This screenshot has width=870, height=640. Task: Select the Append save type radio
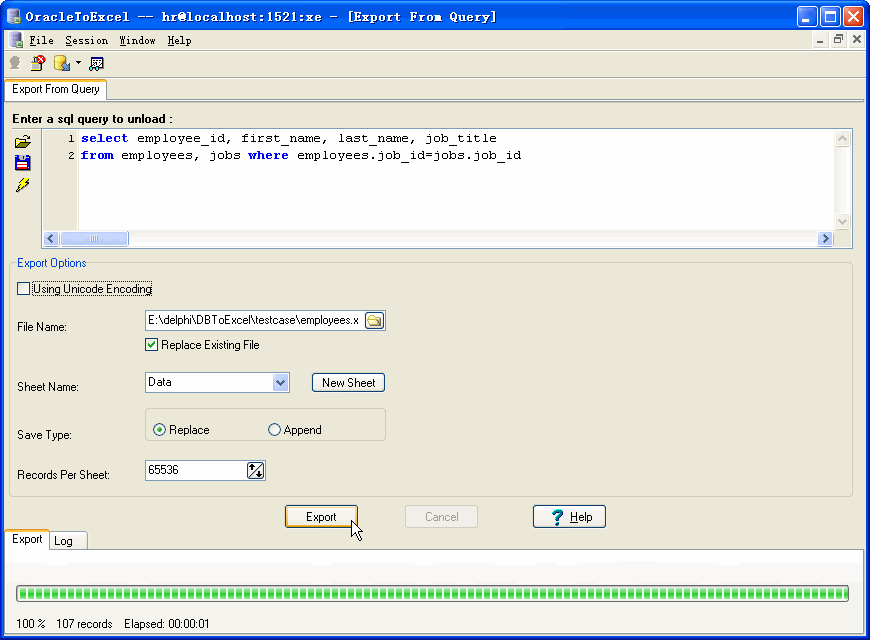274,430
